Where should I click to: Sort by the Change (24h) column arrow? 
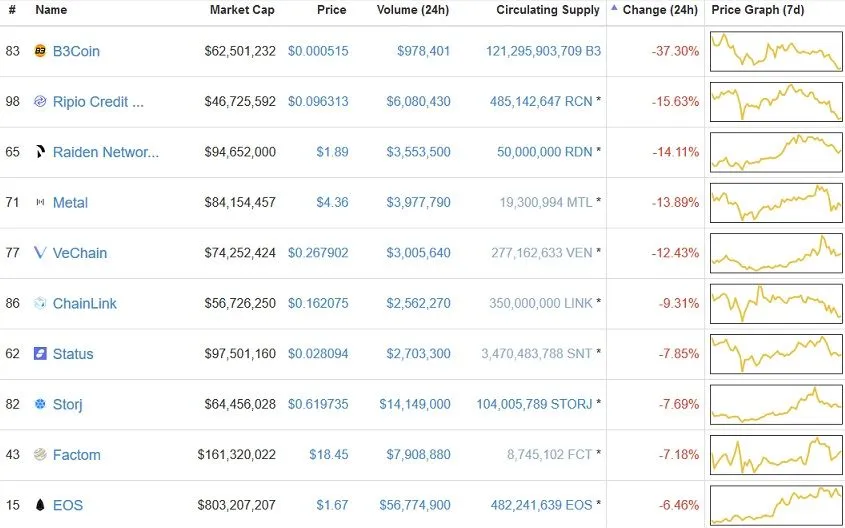pyautogui.click(x=614, y=8)
